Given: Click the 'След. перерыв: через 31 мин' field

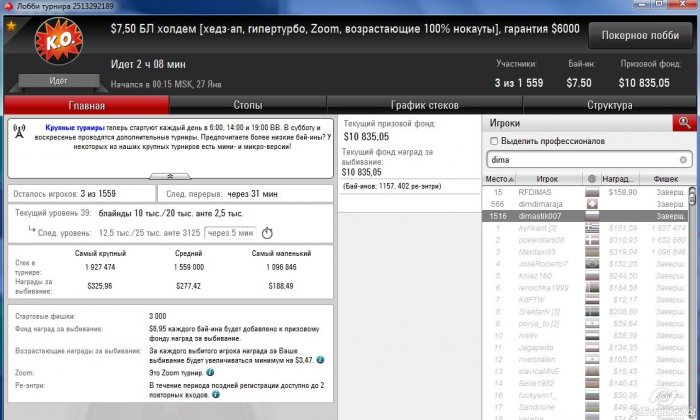Looking at the screenshot, I should [245, 194].
